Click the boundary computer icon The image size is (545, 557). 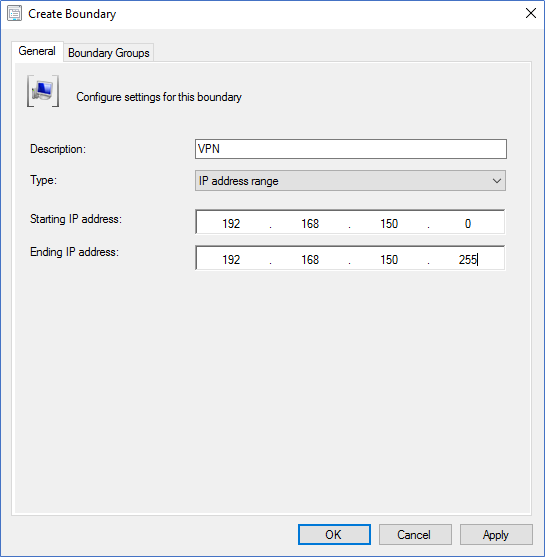(x=43, y=91)
